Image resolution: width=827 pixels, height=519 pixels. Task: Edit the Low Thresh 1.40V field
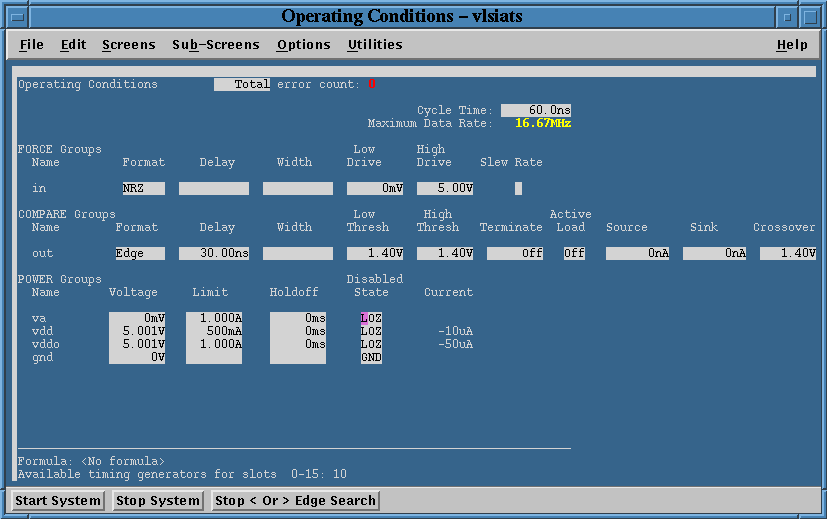[x=375, y=253]
